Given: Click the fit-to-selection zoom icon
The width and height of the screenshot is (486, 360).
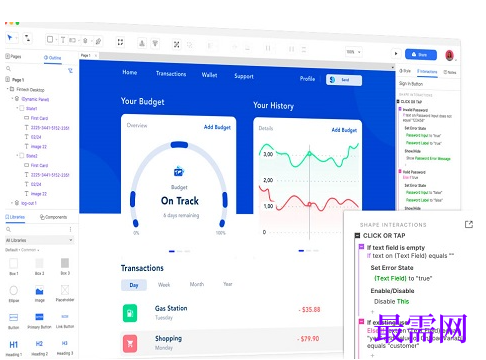Looking at the screenshot, I should click(120, 42).
